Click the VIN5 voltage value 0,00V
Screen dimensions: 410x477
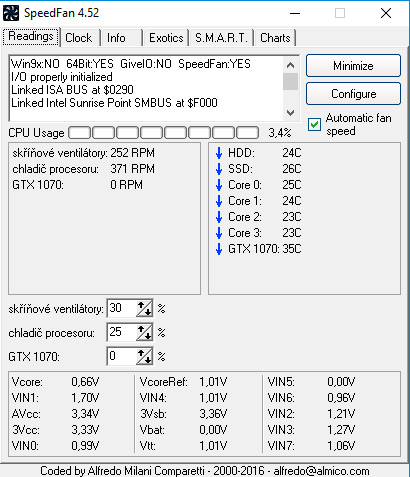point(341,382)
